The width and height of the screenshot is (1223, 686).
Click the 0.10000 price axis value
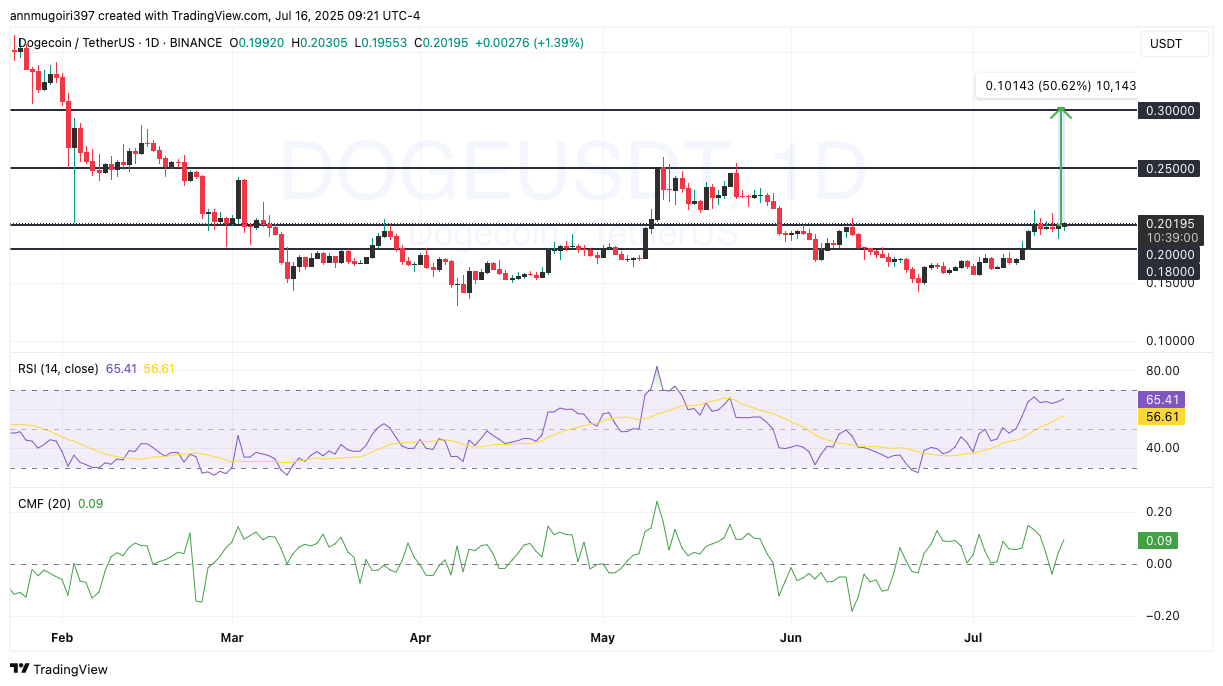[x=1169, y=342]
